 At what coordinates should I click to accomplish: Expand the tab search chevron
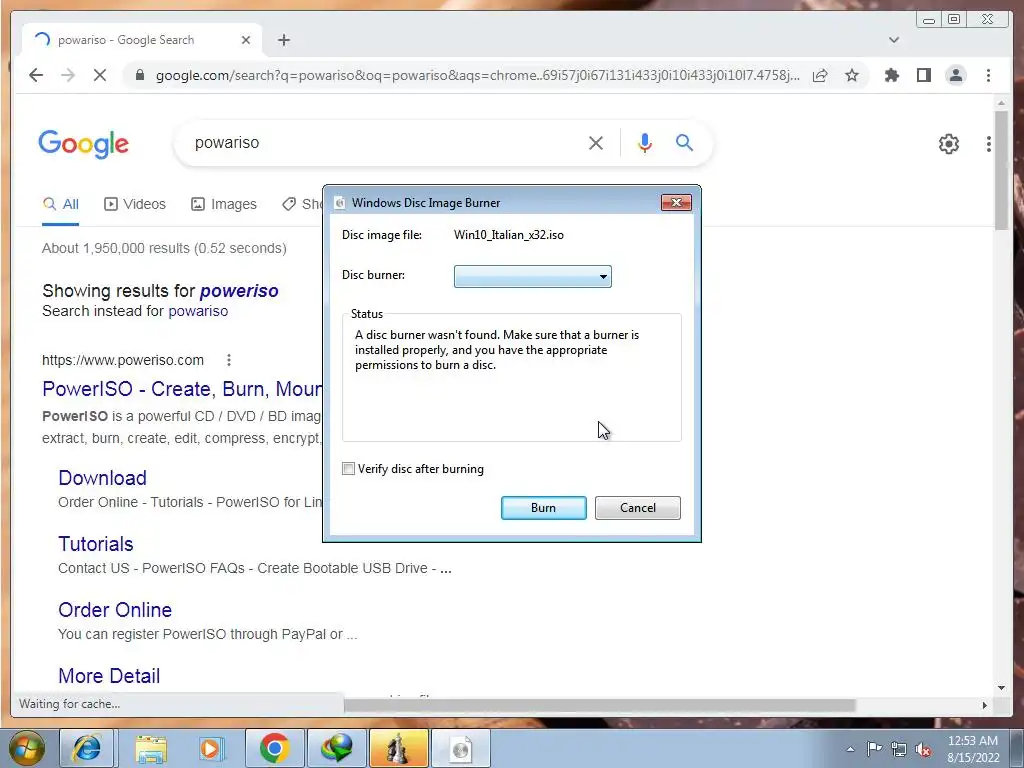pos(893,40)
